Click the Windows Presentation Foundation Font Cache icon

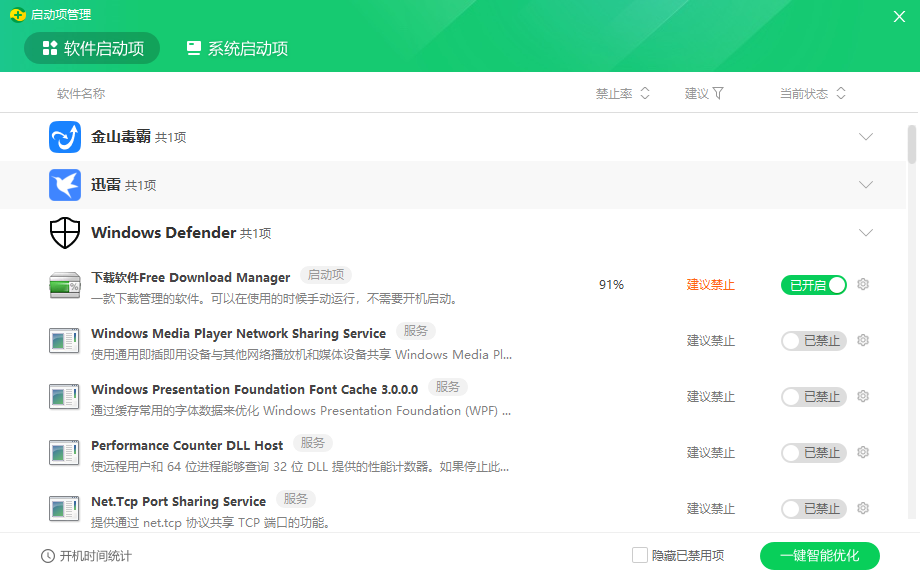click(x=65, y=397)
